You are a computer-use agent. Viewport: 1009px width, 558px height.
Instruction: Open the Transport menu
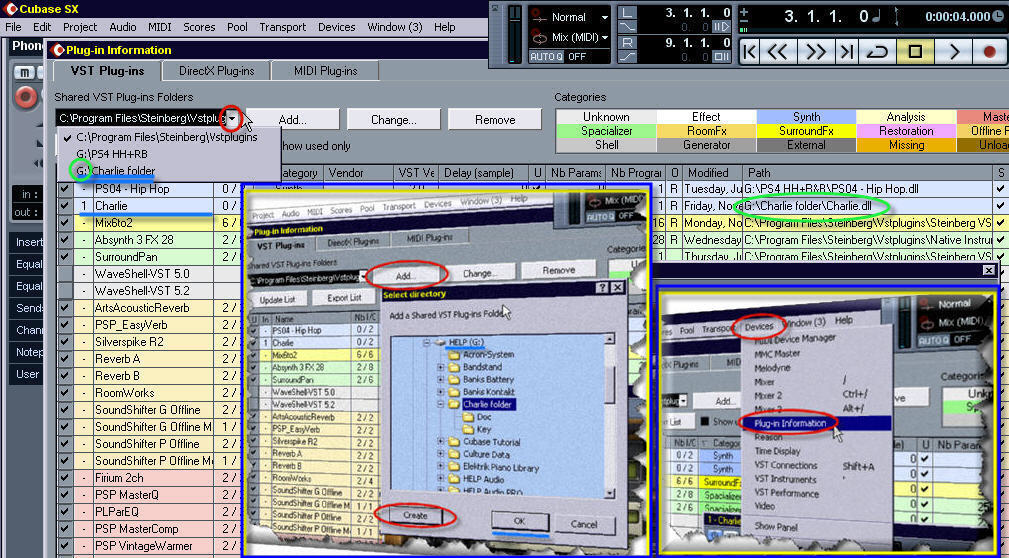pos(283,27)
